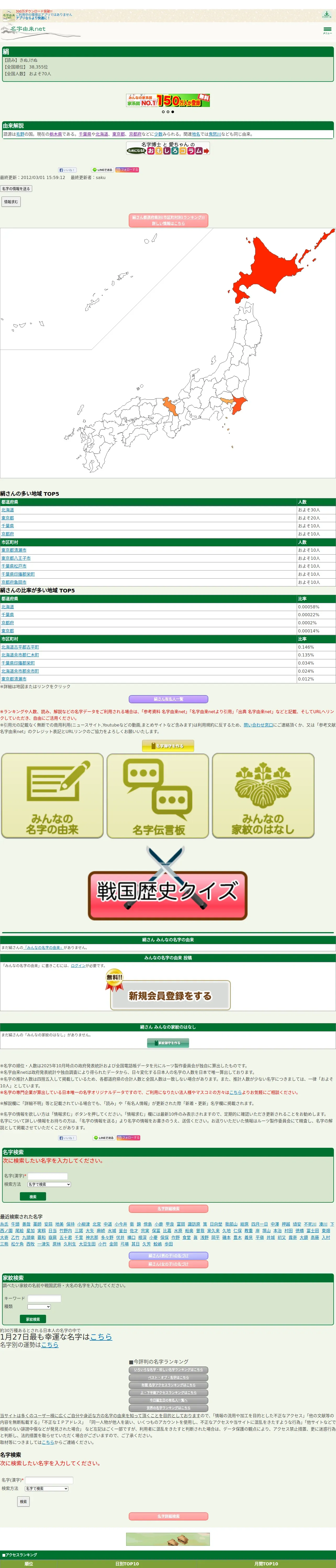The width and height of the screenshot is (336, 1568).
Task: Focus 名字(漢字) field in the green 名字検索 panel
Action: click(x=48, y=1176)
